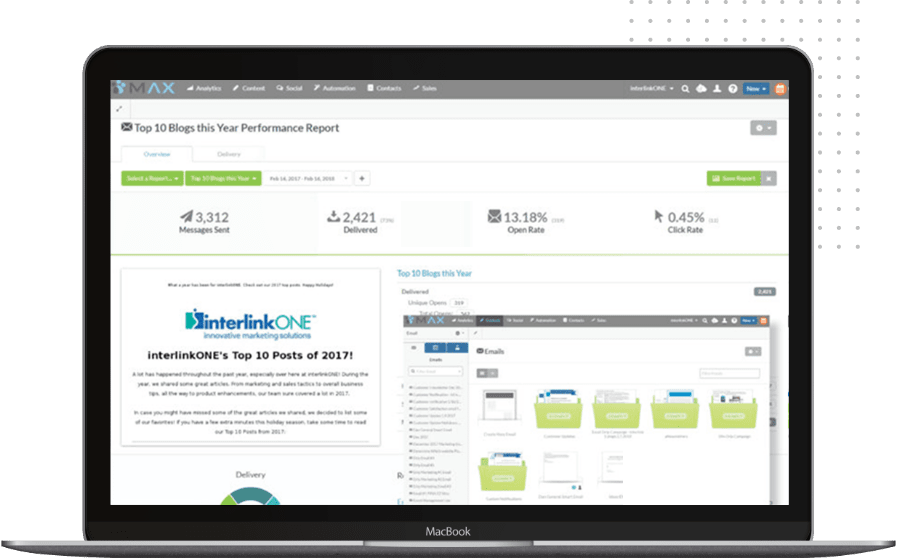Open the Top 10 Blogs this Year link
The height and width of the screenshot is (558, 897).
(x=434, y=274)
